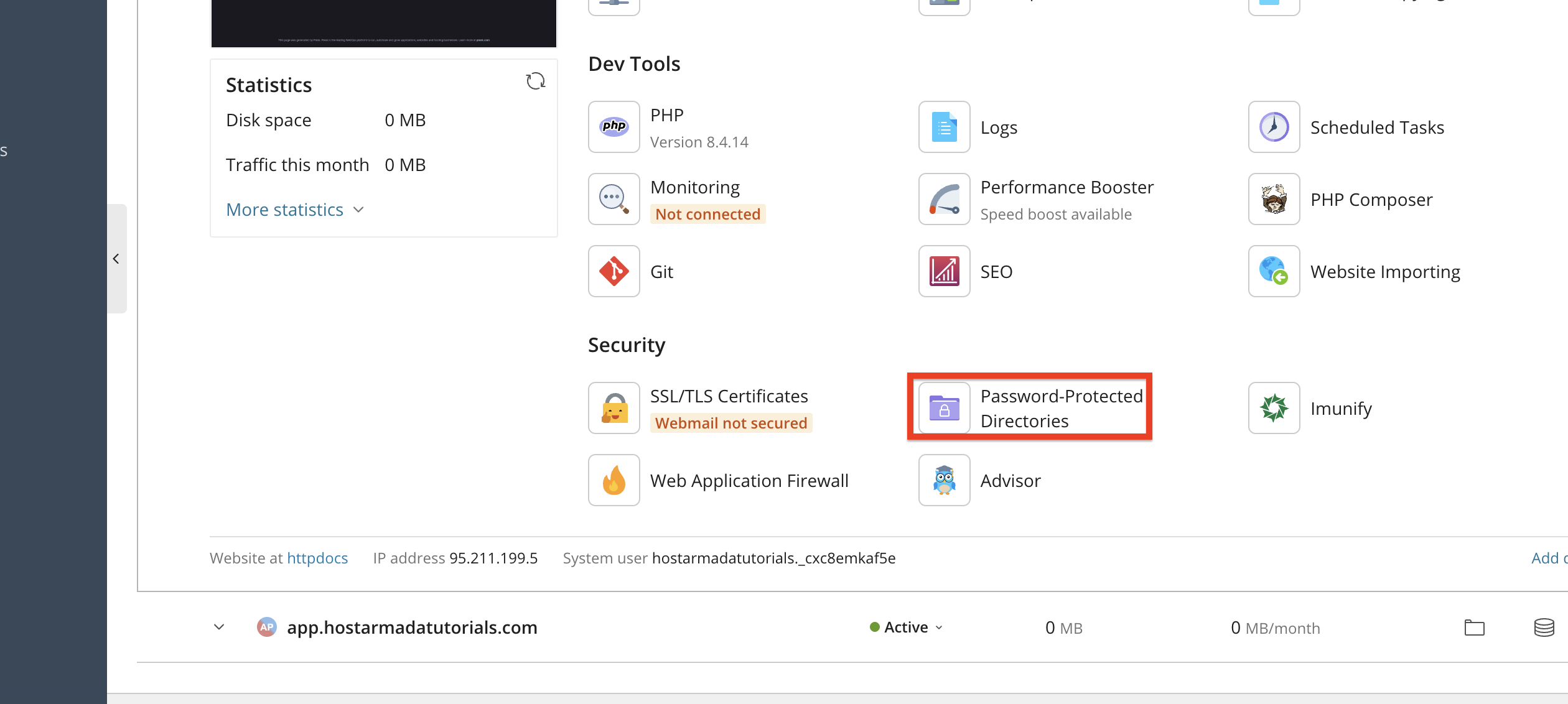Open the Git icon
Viewport: 1568px width, 704px height.
click(614, 271)
